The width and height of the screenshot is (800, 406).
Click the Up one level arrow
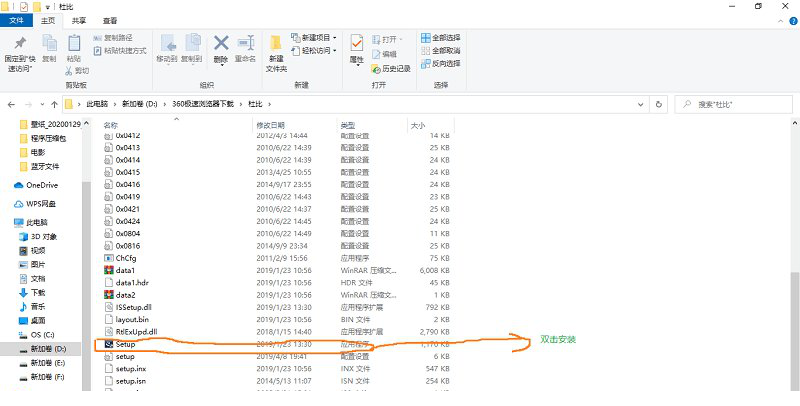coord(54,105)
